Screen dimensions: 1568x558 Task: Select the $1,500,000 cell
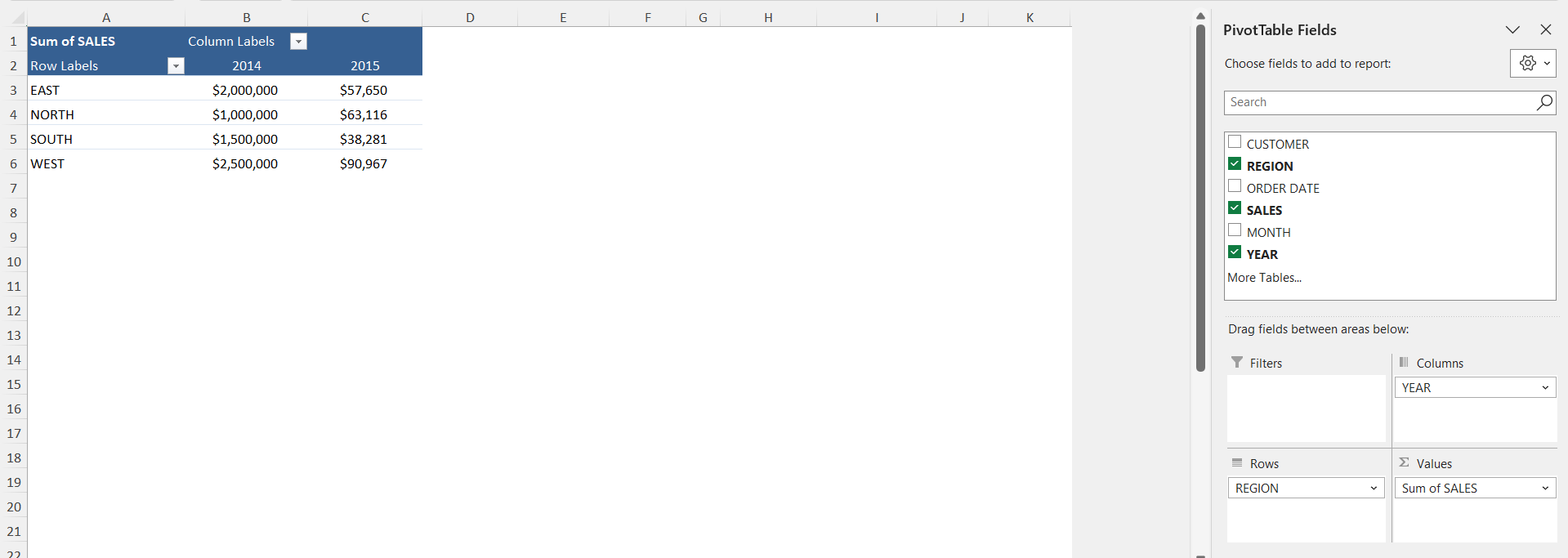click(247, 139)
